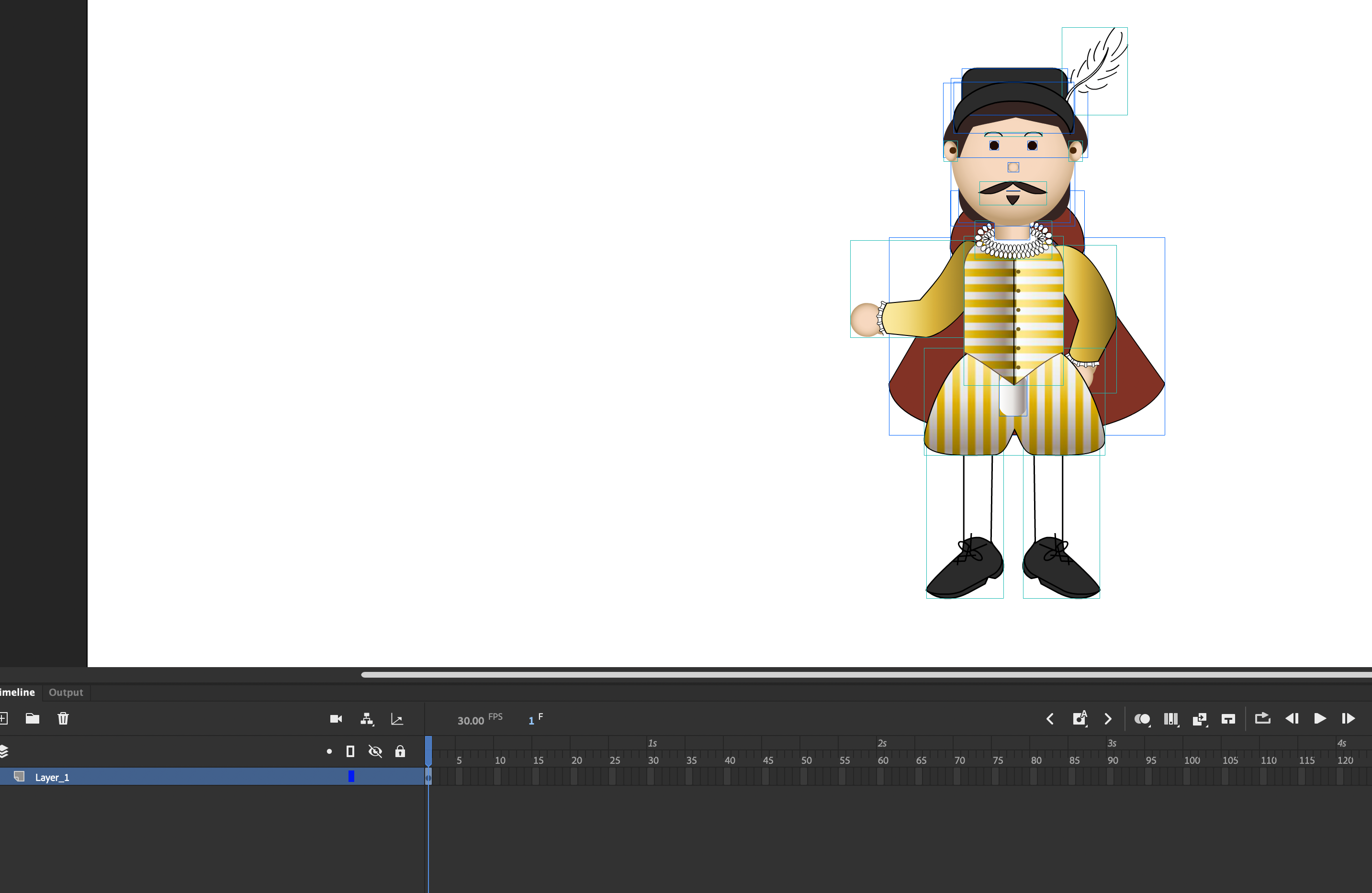Image resolution: width=1372 pixels, height=893 pixels.
Task: Click the Previous Keyframe chevron
Action: click(x=1050, y=719)
